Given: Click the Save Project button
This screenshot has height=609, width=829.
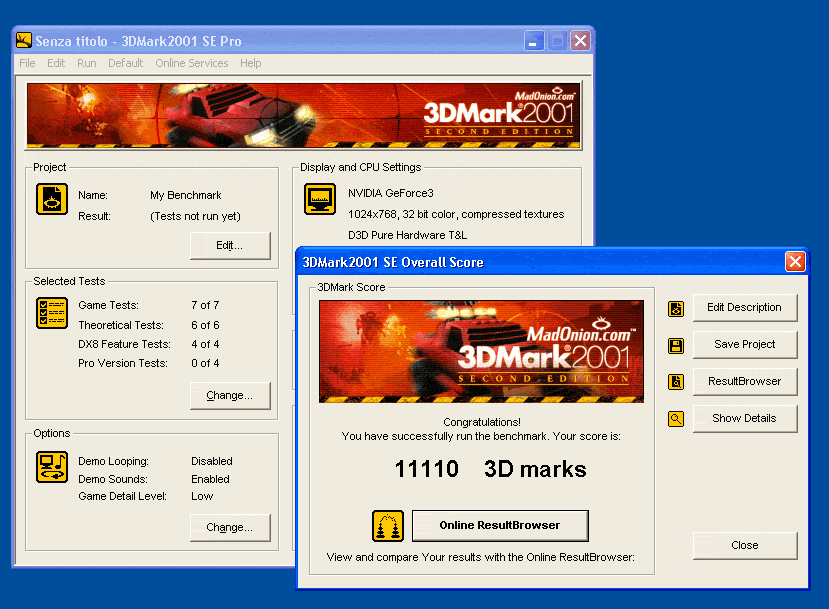Looking at the screenshot, I should pos(744,344).
